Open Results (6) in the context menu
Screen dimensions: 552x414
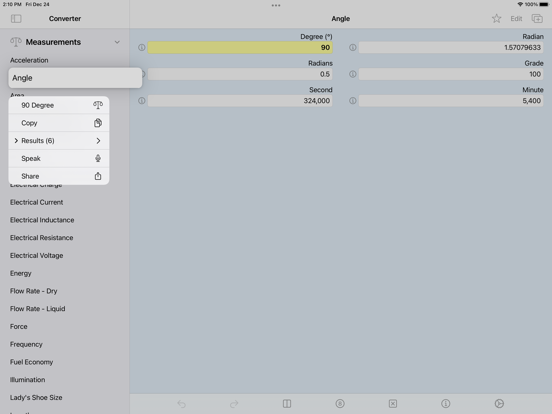59,141
